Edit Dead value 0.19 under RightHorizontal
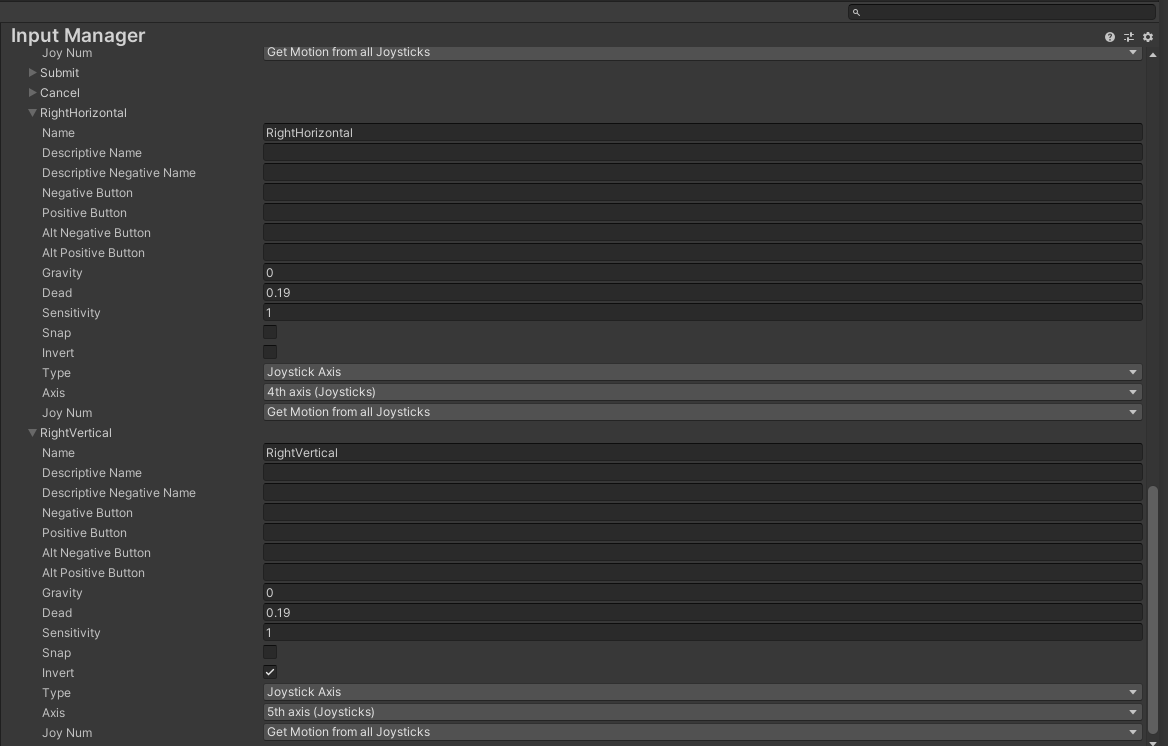This screenshot has height=746, width=1168. click(702, 293)
